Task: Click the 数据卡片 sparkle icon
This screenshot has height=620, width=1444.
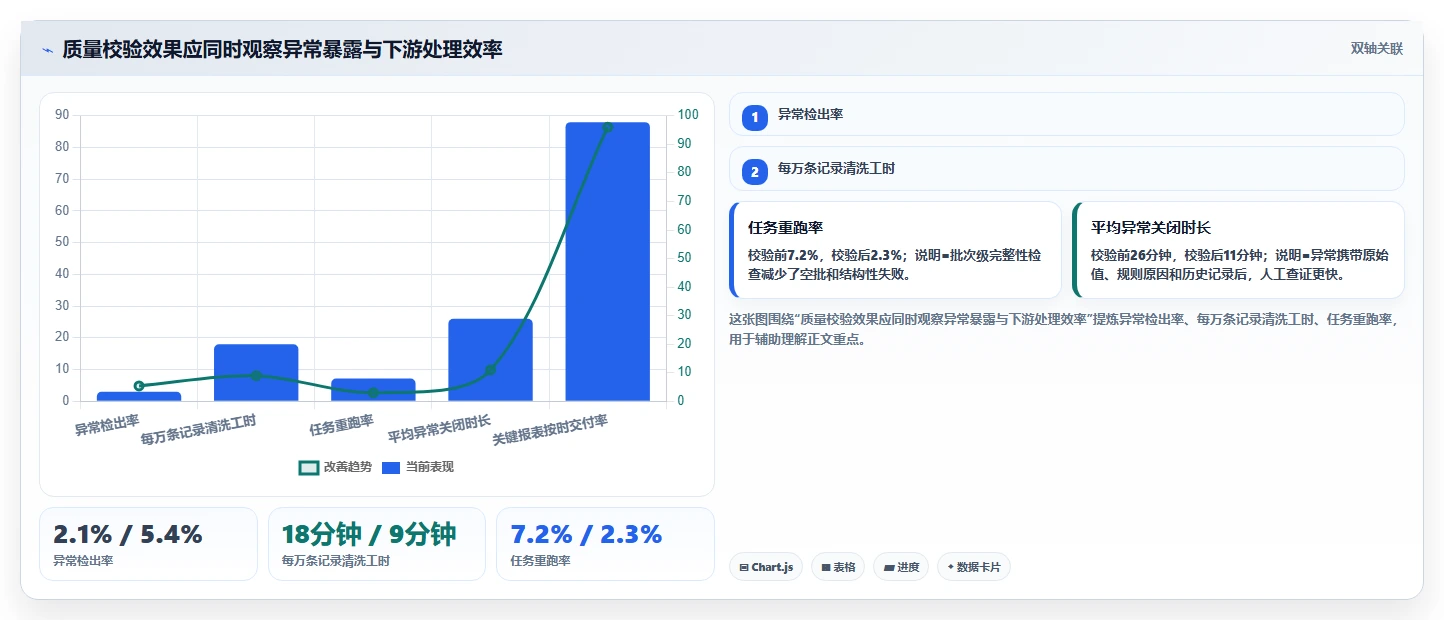Action: [951, 567]
